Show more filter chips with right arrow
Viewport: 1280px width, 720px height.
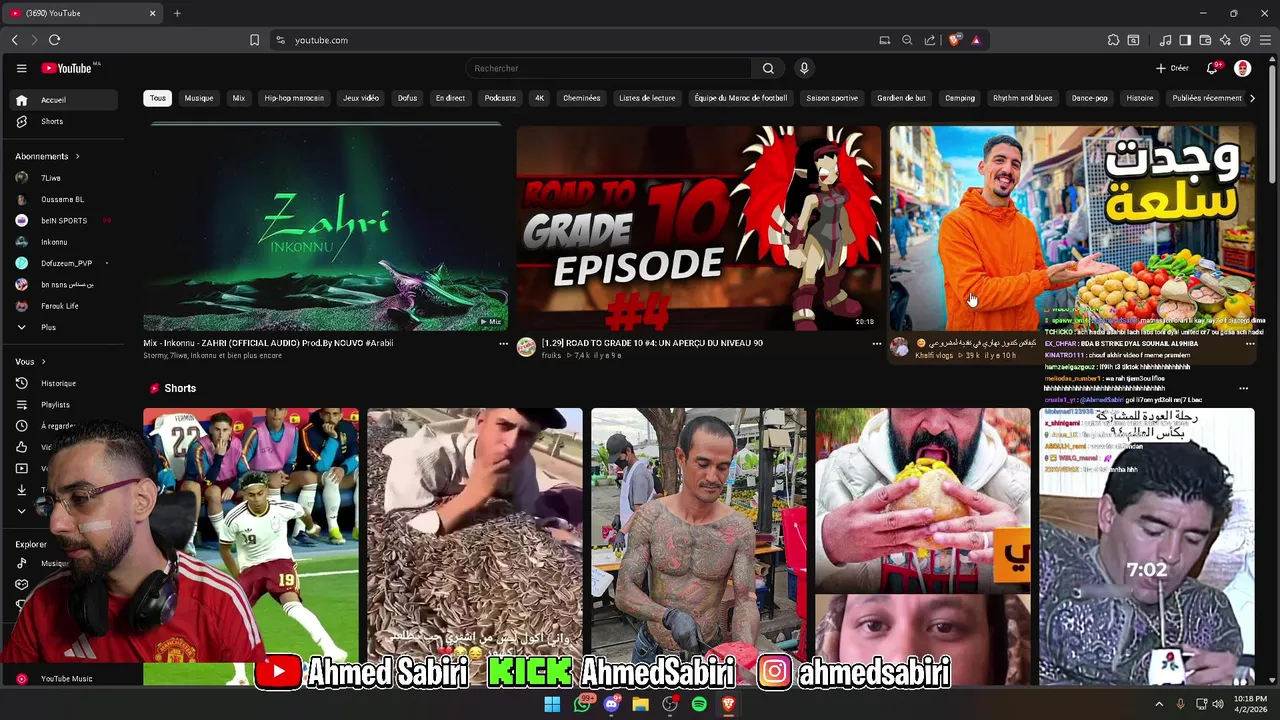(x=1252, y=98)
